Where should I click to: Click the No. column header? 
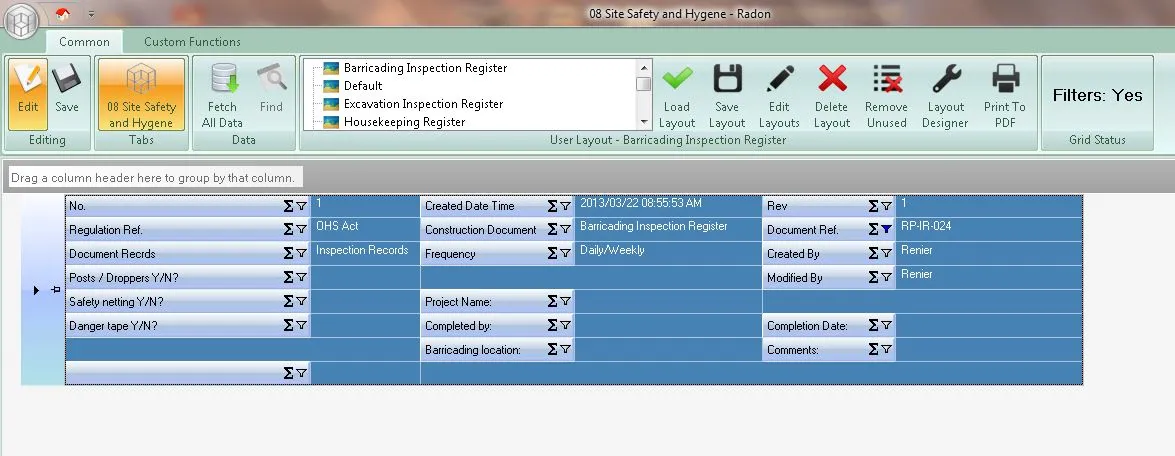188,205
